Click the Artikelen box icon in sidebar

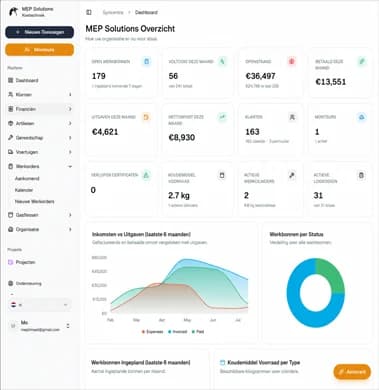click(x=10, y=123)
